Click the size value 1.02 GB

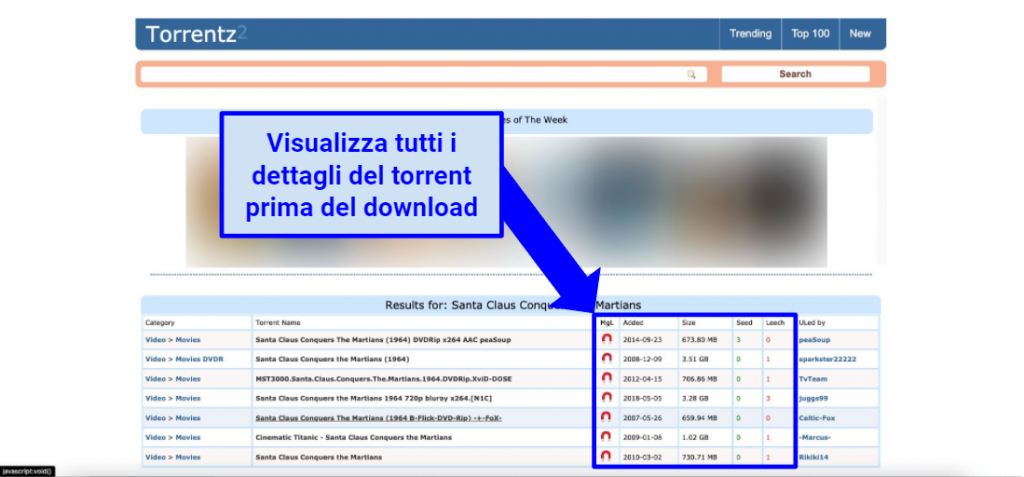695,438
